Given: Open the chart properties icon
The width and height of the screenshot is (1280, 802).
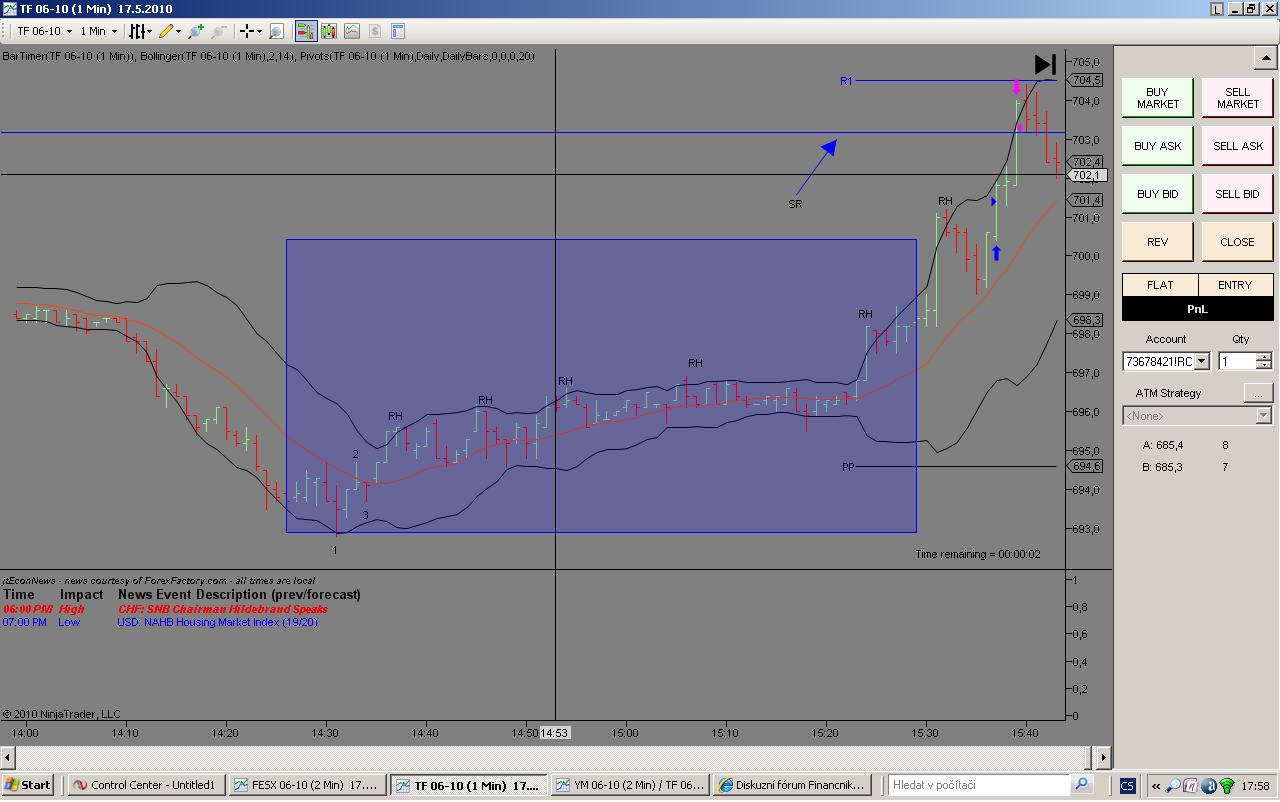Looking at the screenshot, I should click(x=398, y=31).
